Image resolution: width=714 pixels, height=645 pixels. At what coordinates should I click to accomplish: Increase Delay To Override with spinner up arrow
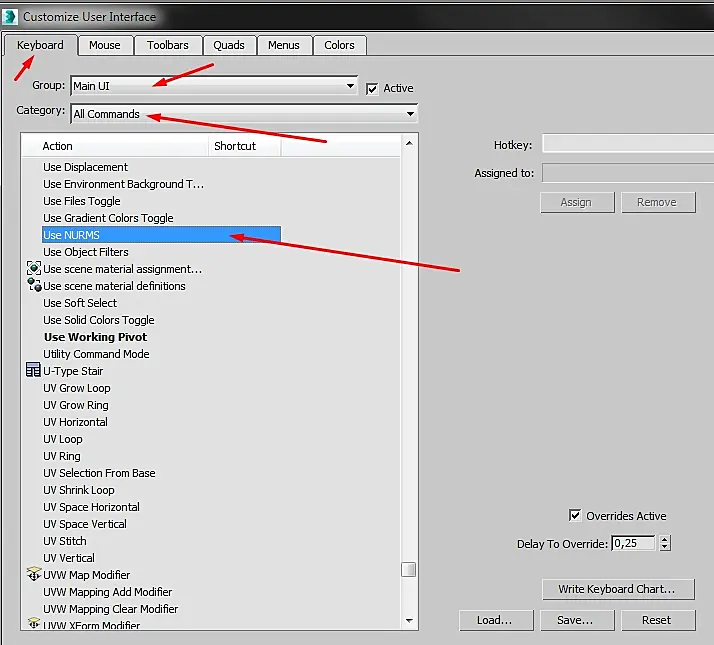(665, 539)
